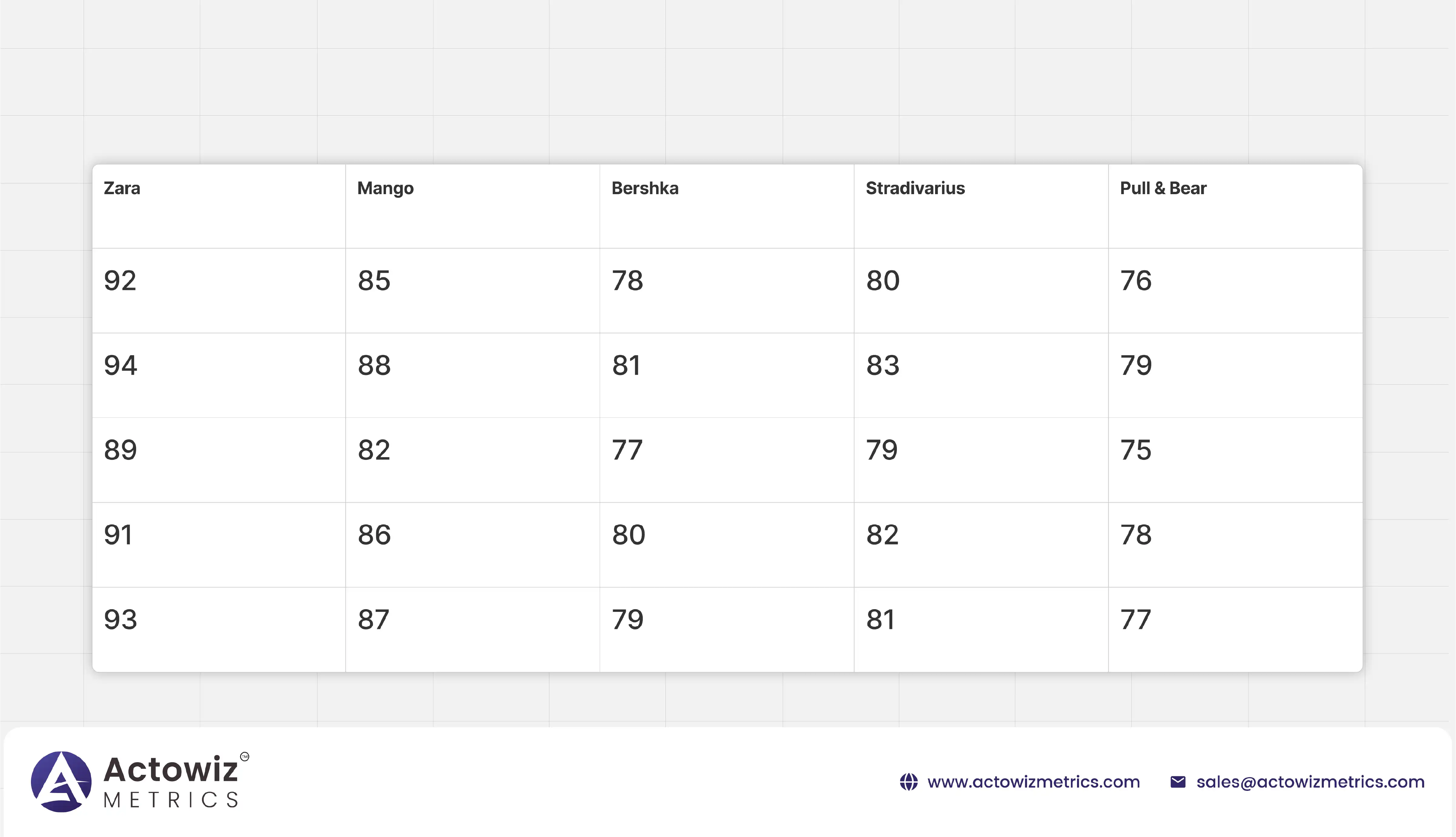Click the cell with value 92
Image resolution: width=1456 pixels, height=837 pixels.
[x=120, y=281]
